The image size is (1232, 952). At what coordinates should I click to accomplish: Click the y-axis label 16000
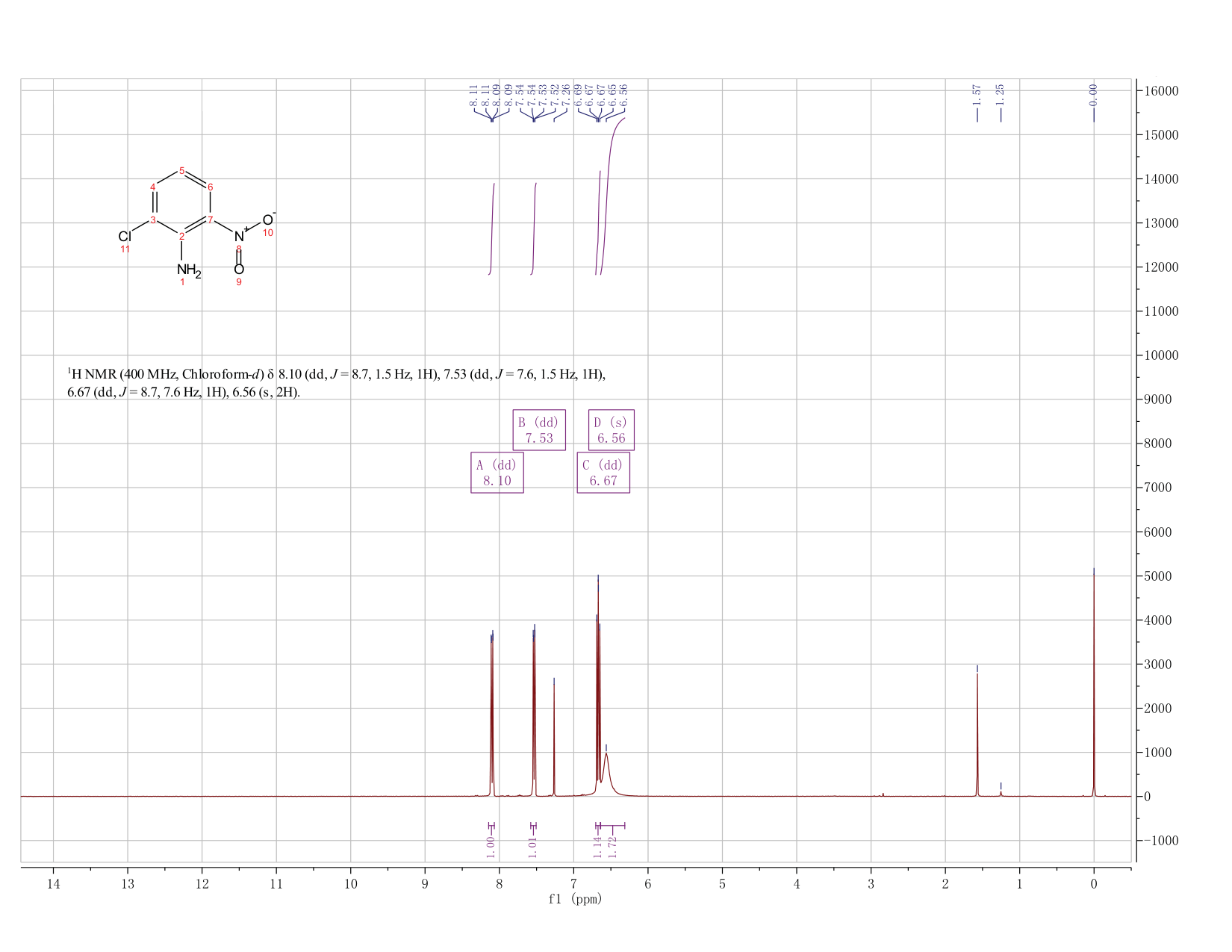(x=1160, y=91)
